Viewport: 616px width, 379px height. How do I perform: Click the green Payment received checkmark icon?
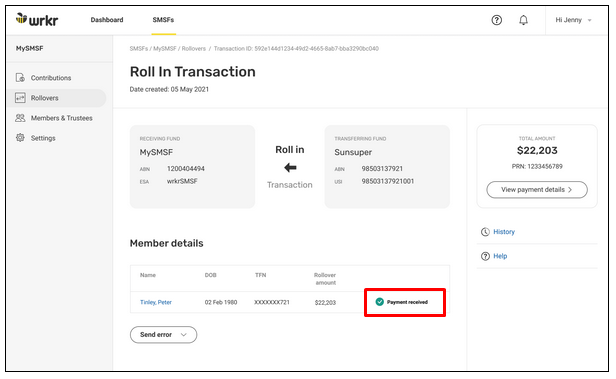[x=380, y=302]
